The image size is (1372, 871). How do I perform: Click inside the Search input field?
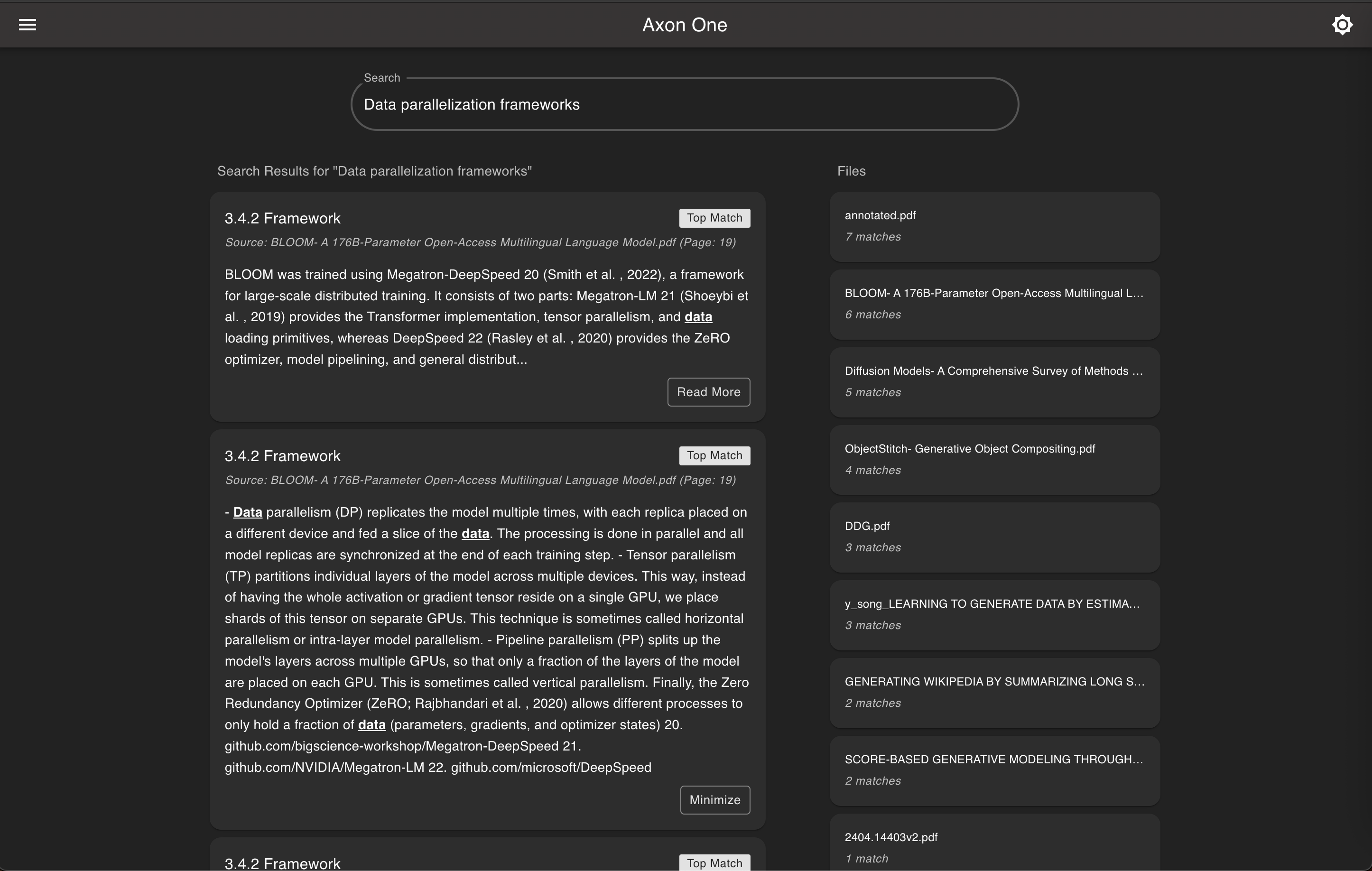(684, 104)
